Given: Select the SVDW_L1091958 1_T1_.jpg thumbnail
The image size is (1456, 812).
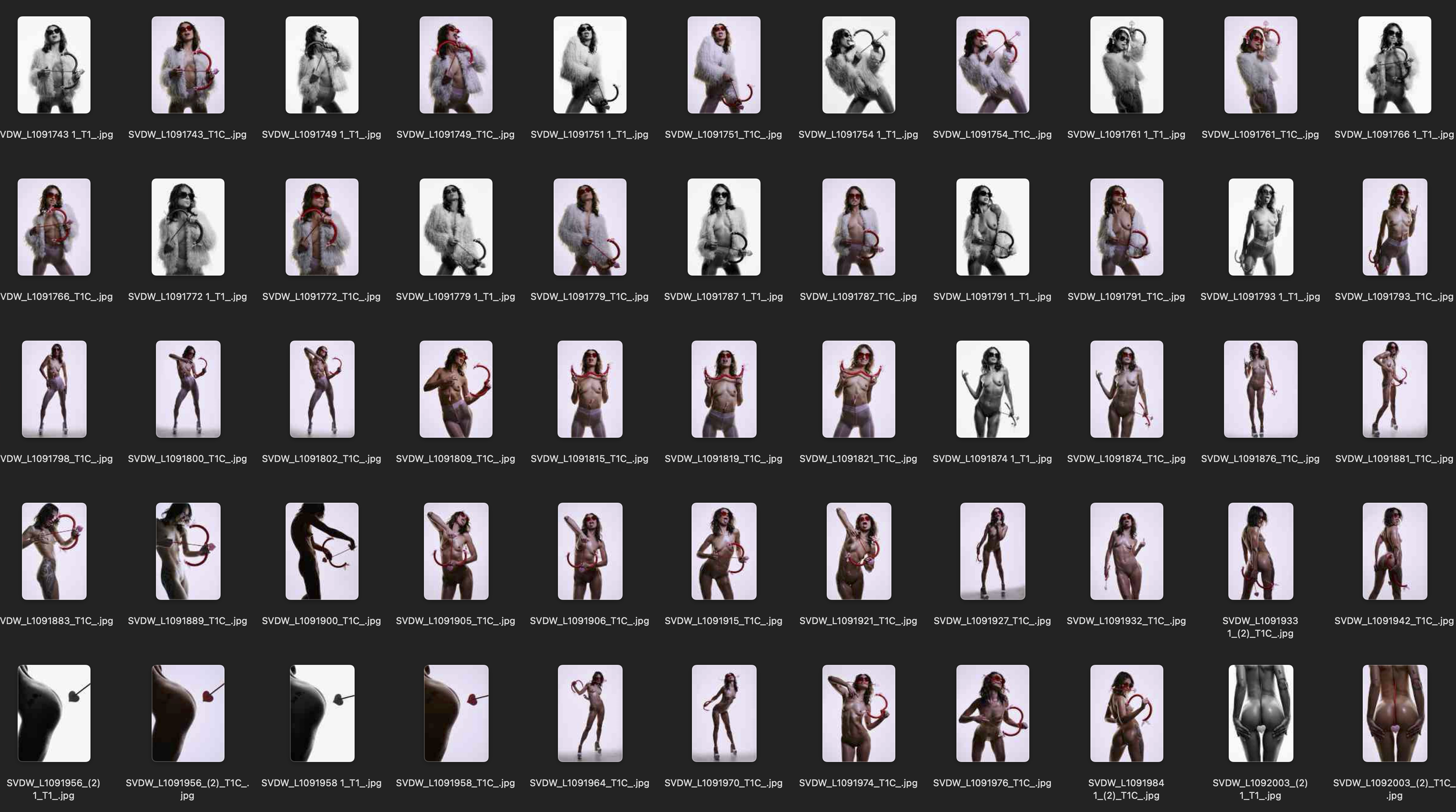Looking at the screenshot, I should (321, 713).
